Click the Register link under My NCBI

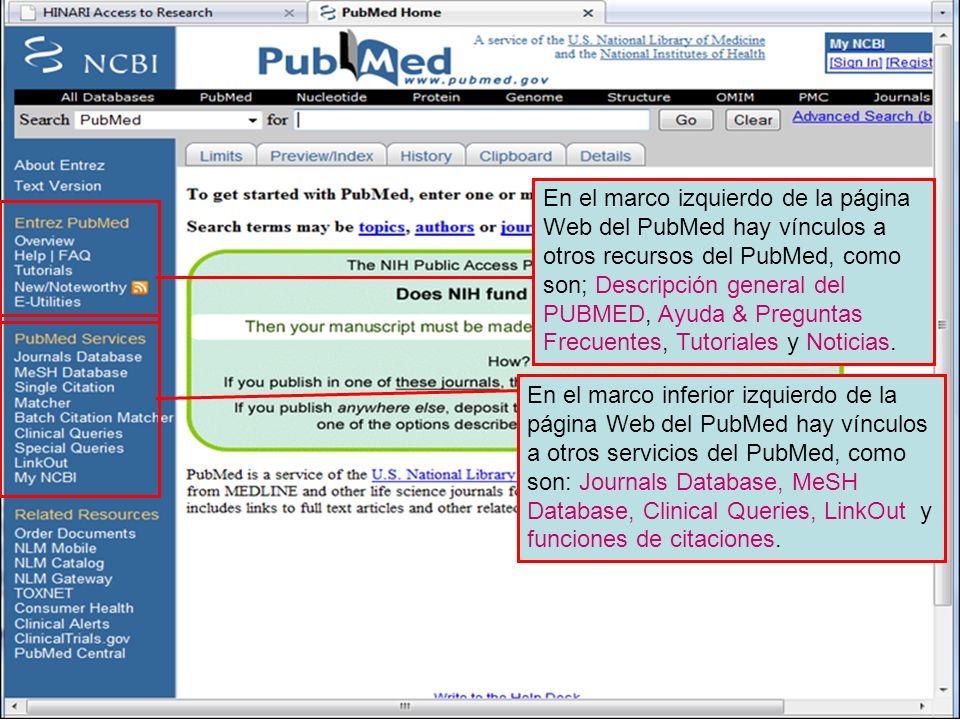[909, 62]
